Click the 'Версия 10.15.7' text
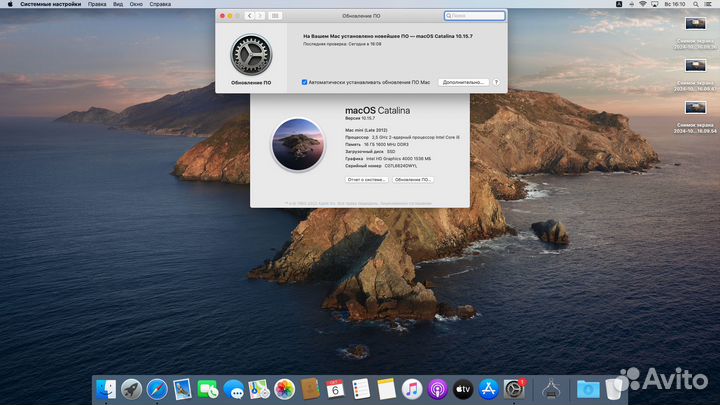The width and height of the screenshot is (720, 405). coord(360,118)
